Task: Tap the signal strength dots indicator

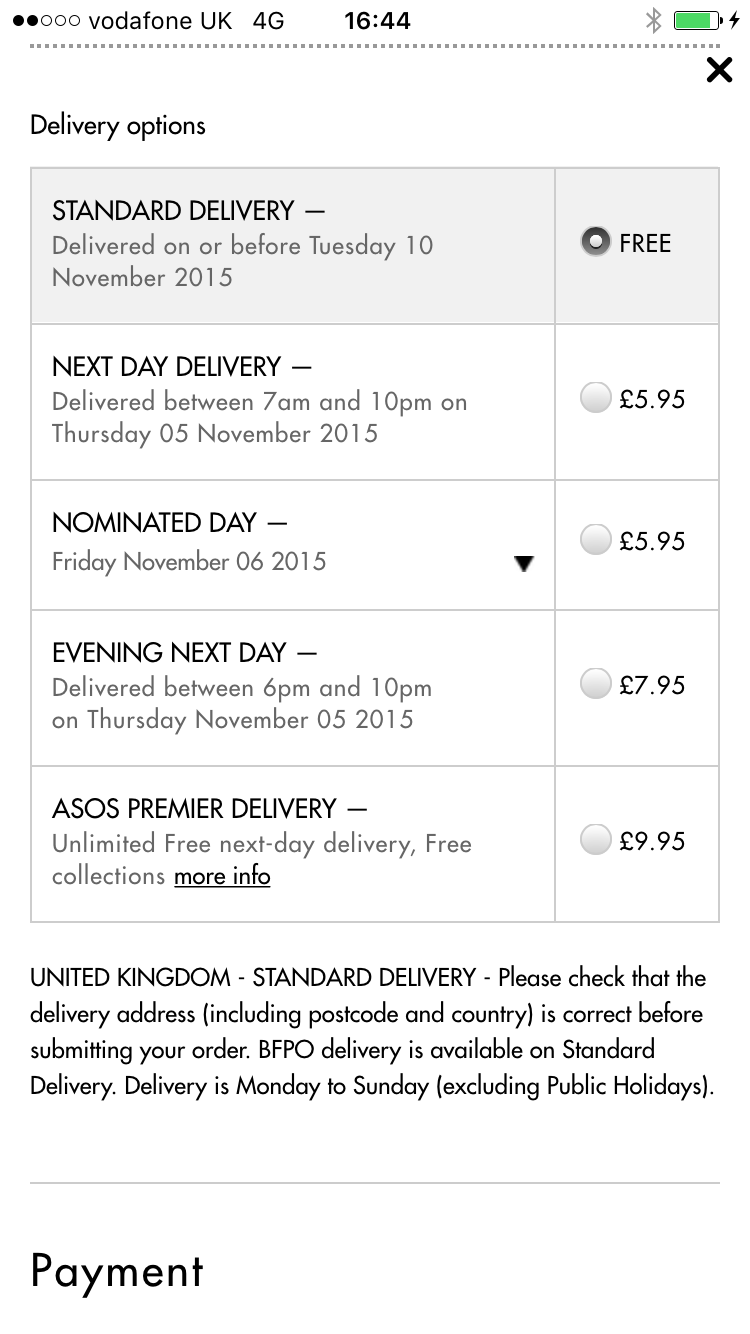Action: (x=45, y=20)
